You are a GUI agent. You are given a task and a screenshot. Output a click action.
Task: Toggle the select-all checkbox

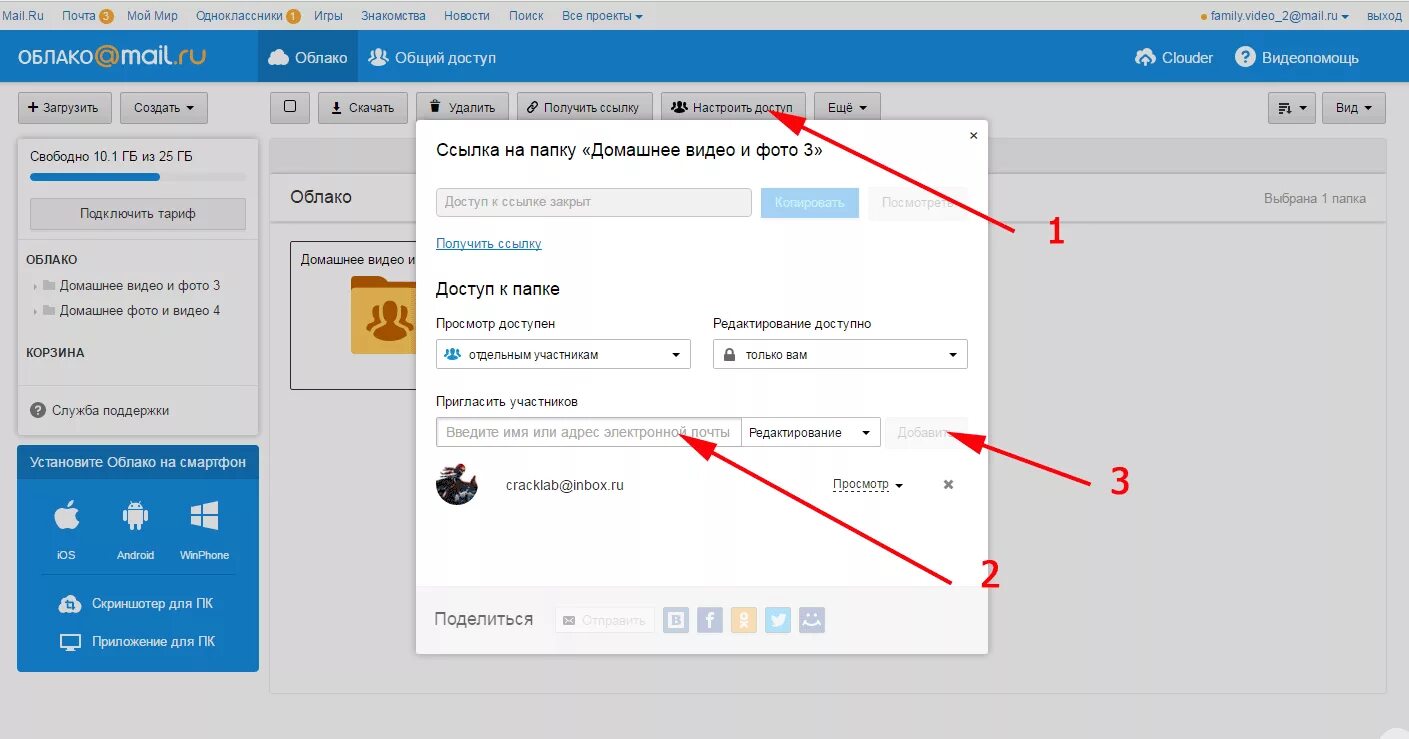tap(290, 107)
